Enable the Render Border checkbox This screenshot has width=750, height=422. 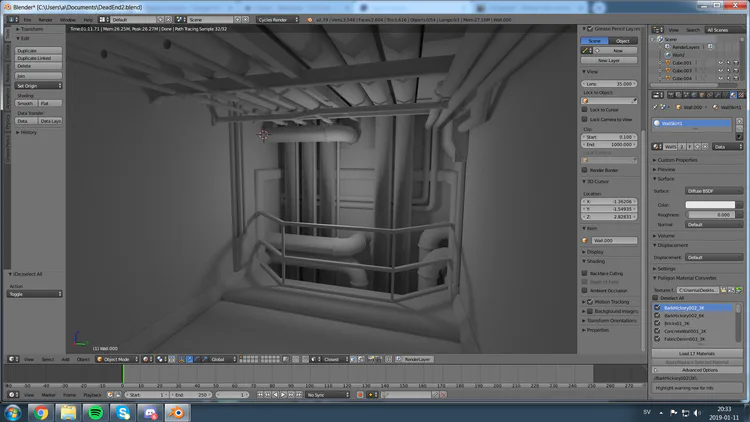point(585,170)
